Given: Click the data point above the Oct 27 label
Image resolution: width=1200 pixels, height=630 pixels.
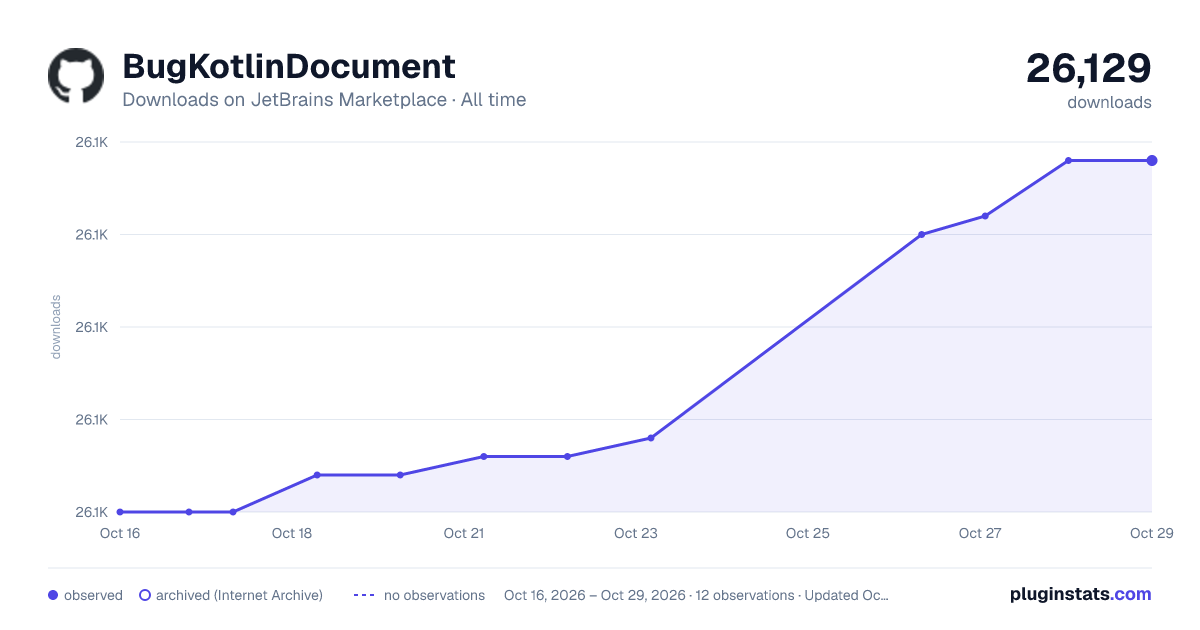Looking at the screenshot, I should (985, 216).
